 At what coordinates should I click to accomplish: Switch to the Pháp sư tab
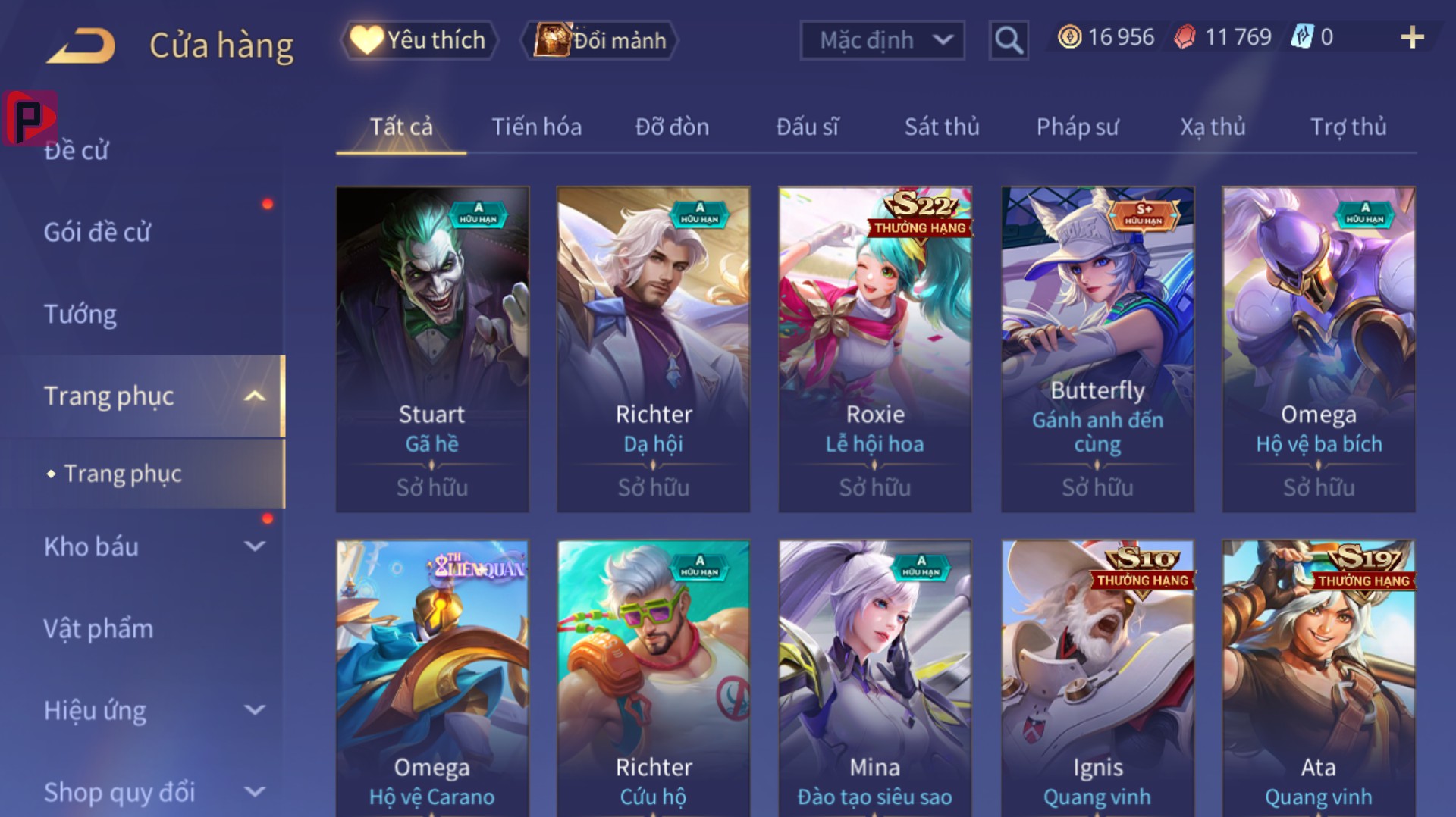pos(1078,127)
